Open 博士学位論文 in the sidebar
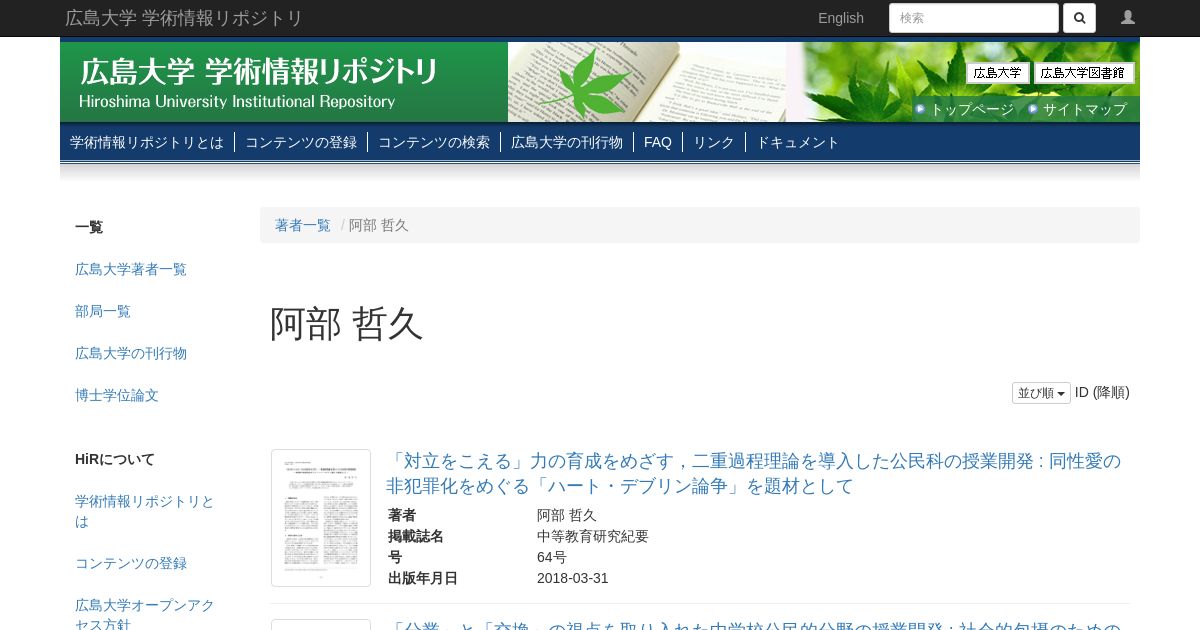 coord(117,395)
